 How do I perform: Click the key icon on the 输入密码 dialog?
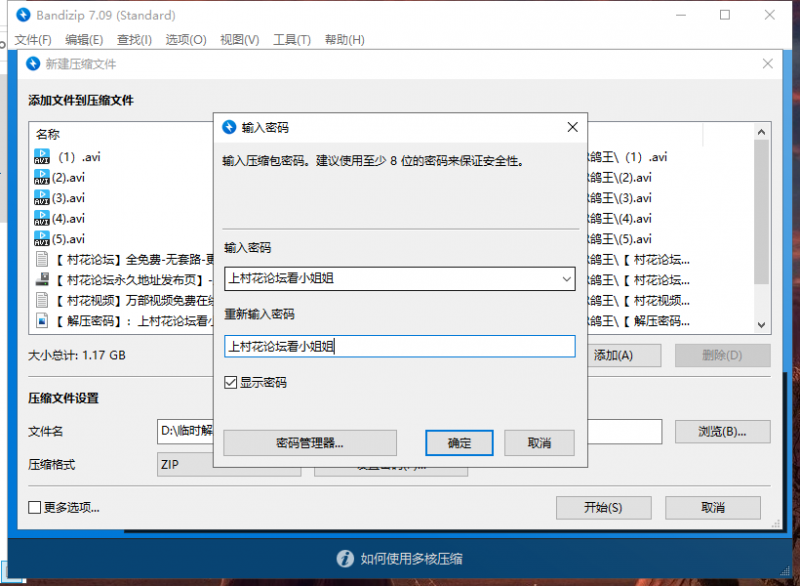[x=231, y=127]
